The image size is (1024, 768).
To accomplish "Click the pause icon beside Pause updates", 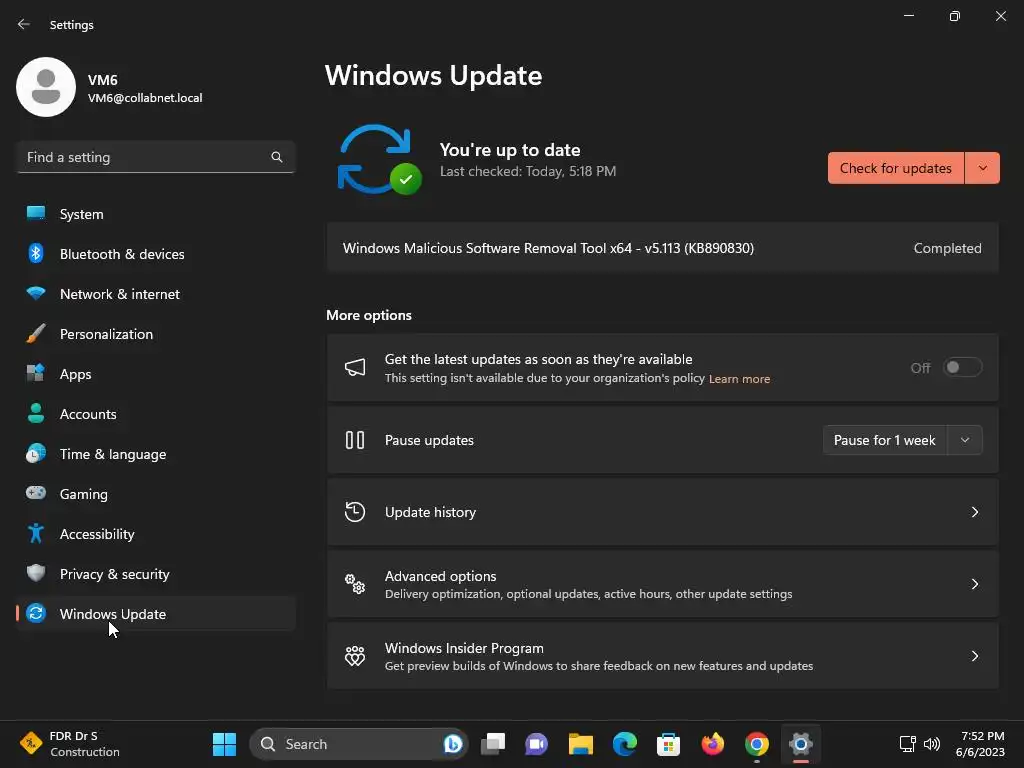I will [355, 440].
